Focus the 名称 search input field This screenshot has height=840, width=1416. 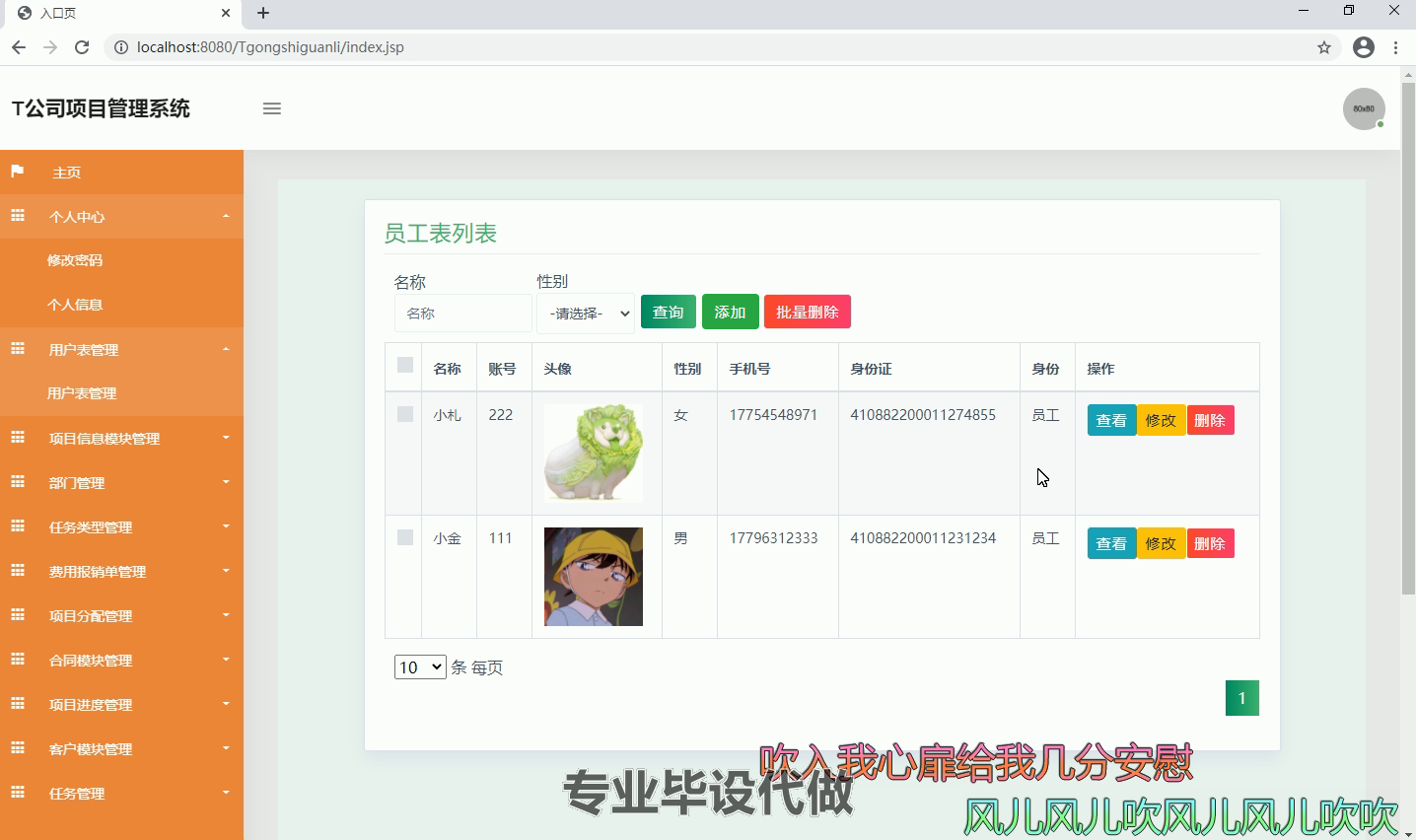click(x=463, y=314)
